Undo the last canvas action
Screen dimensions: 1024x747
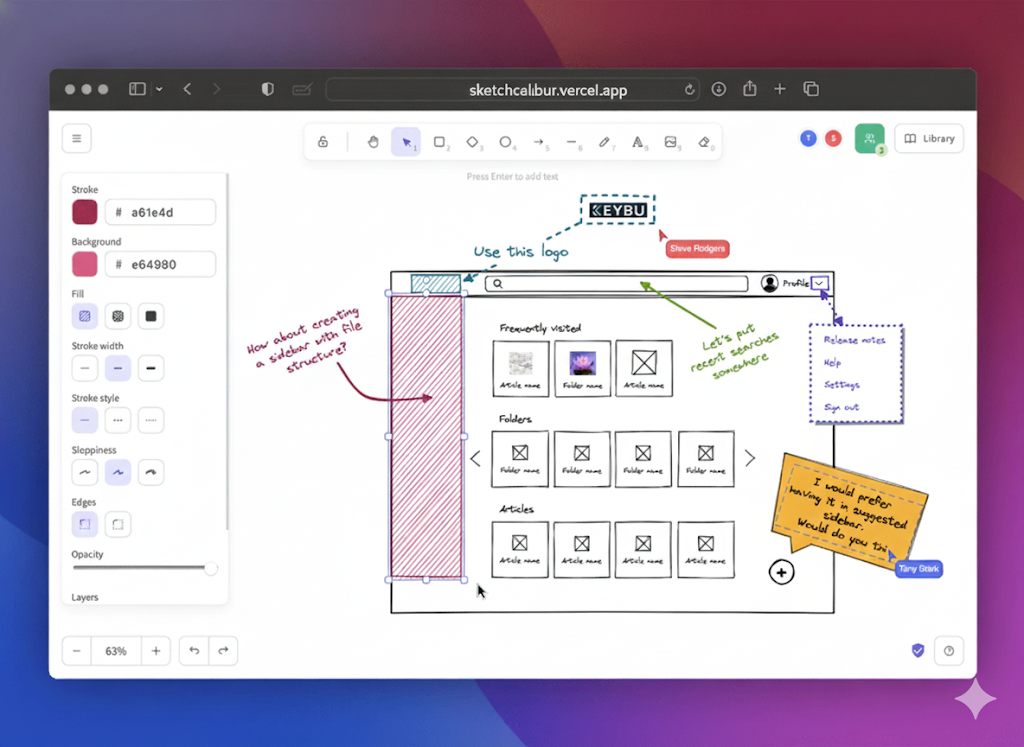coord(193,650)
